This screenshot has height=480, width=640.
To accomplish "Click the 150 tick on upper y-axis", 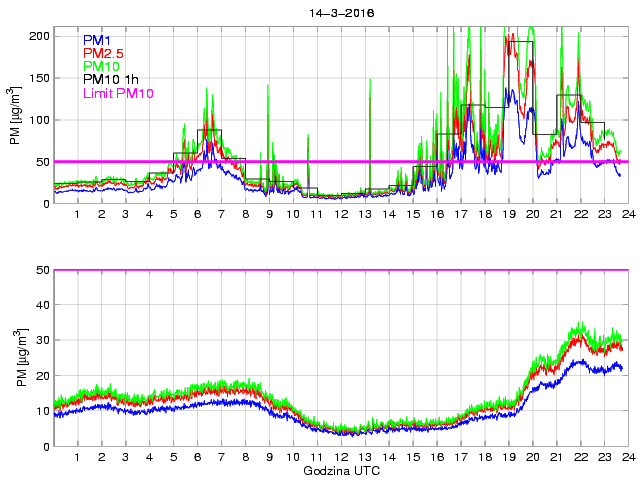I will coord(39,77).
